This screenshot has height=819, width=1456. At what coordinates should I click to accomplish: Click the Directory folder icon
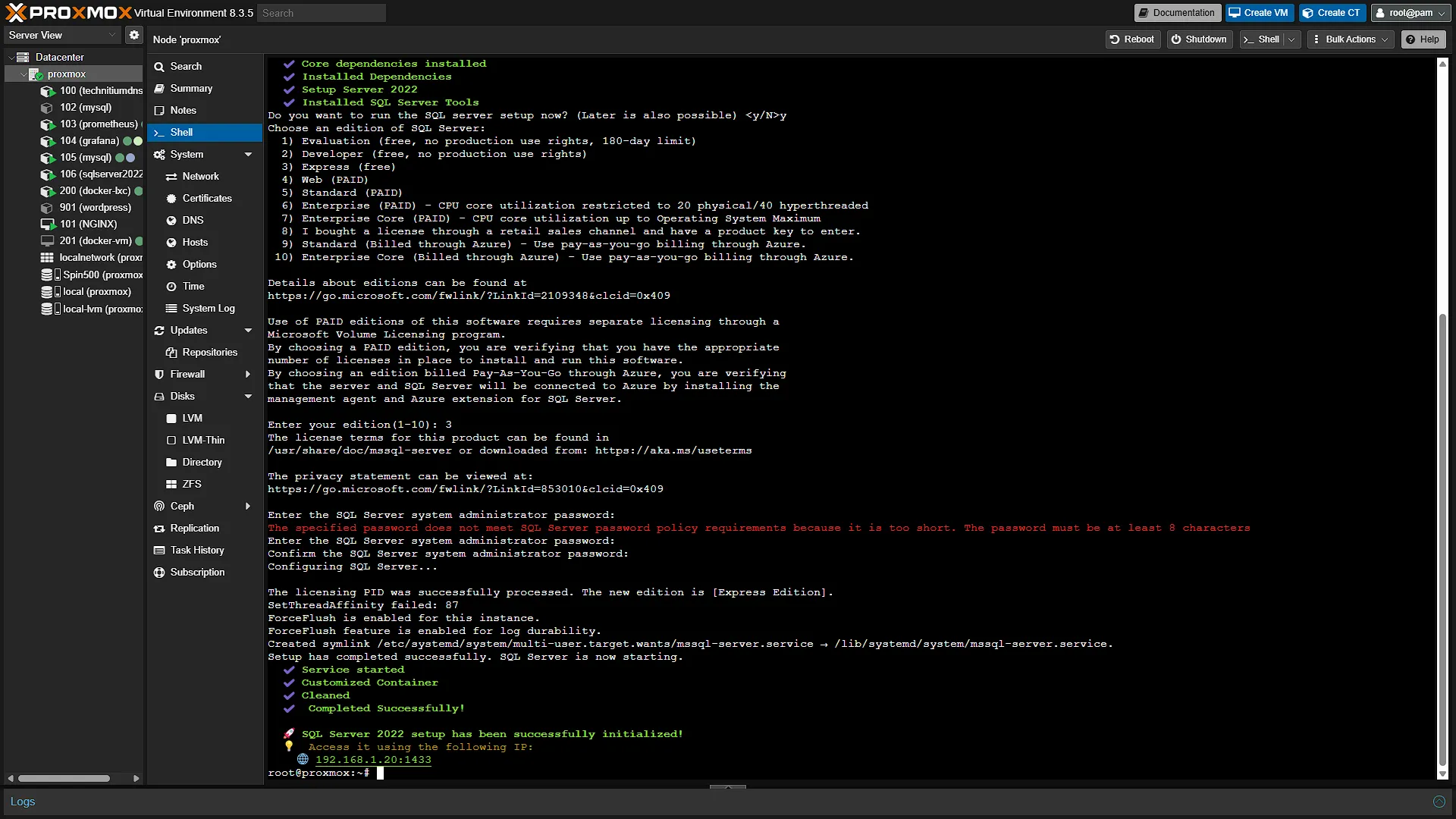171,462
